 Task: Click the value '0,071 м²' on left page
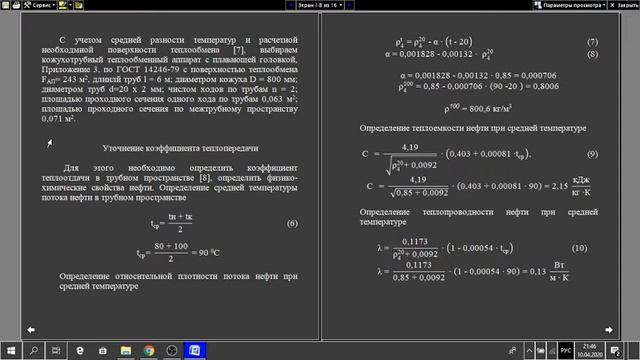pos(58,118)
